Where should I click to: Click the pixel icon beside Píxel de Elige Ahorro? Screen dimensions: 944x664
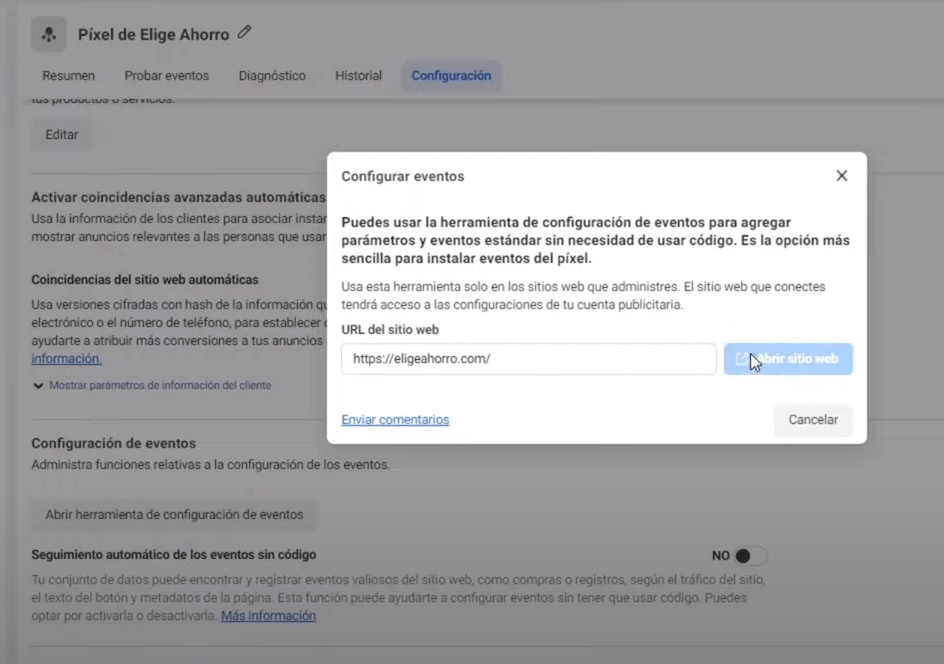49,34
